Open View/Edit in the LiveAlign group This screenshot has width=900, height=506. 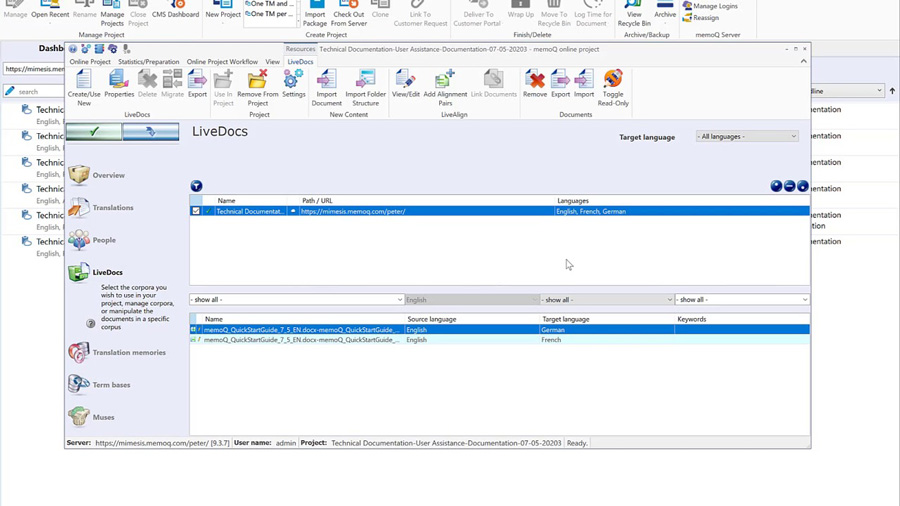(406, 84)
